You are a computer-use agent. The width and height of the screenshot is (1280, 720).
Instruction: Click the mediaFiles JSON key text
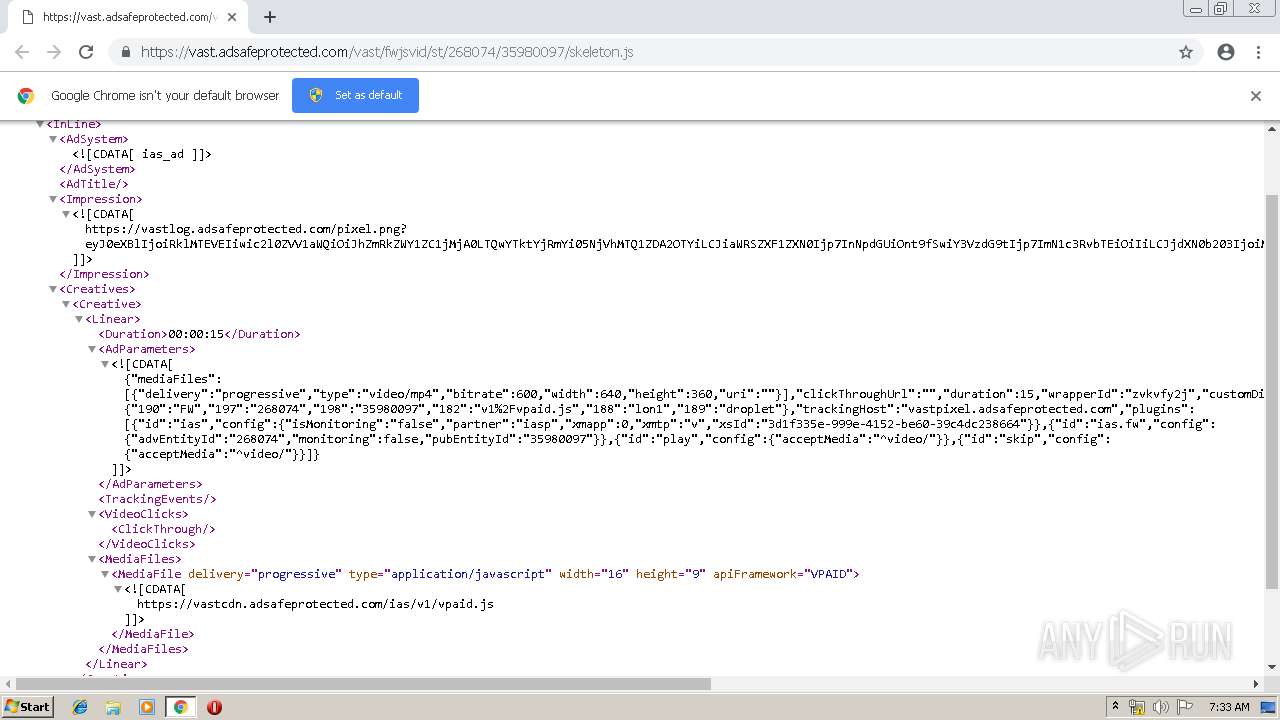pos(172,379)
